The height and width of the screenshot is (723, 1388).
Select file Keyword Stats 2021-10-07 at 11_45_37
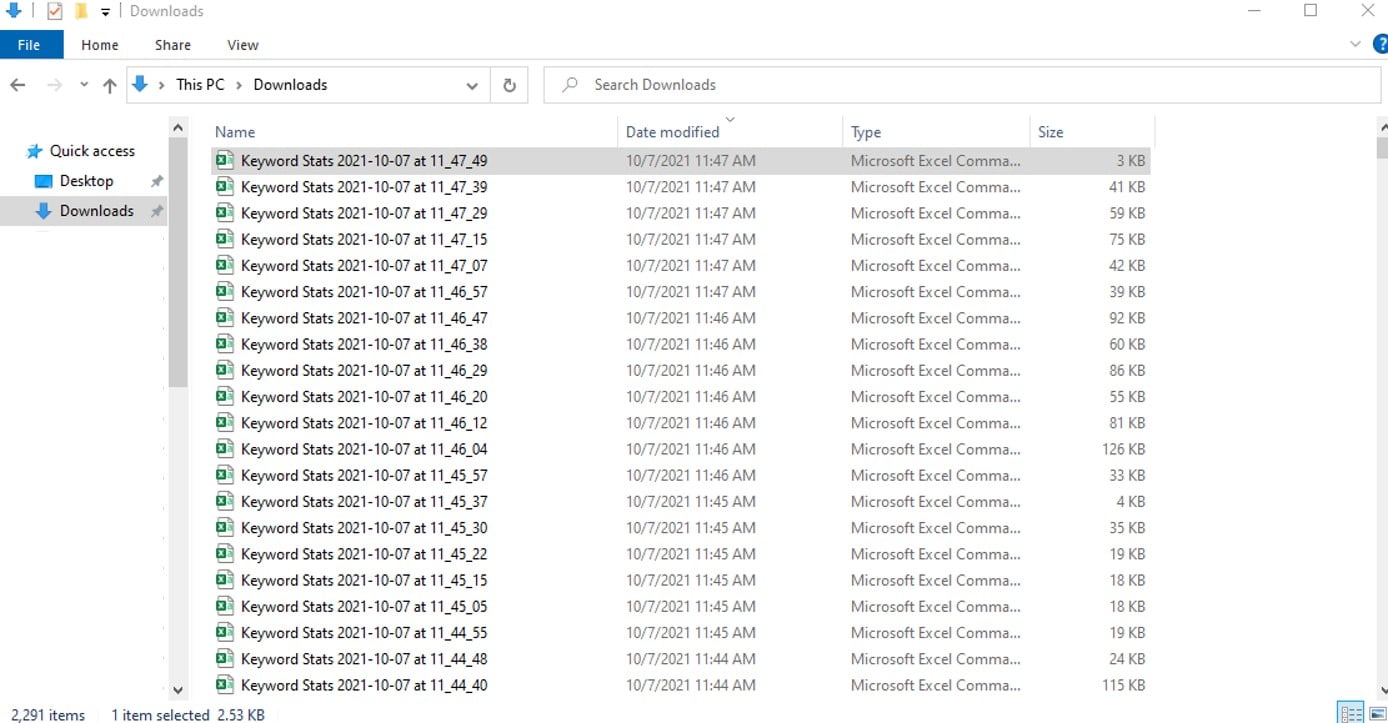pos(364,501)
